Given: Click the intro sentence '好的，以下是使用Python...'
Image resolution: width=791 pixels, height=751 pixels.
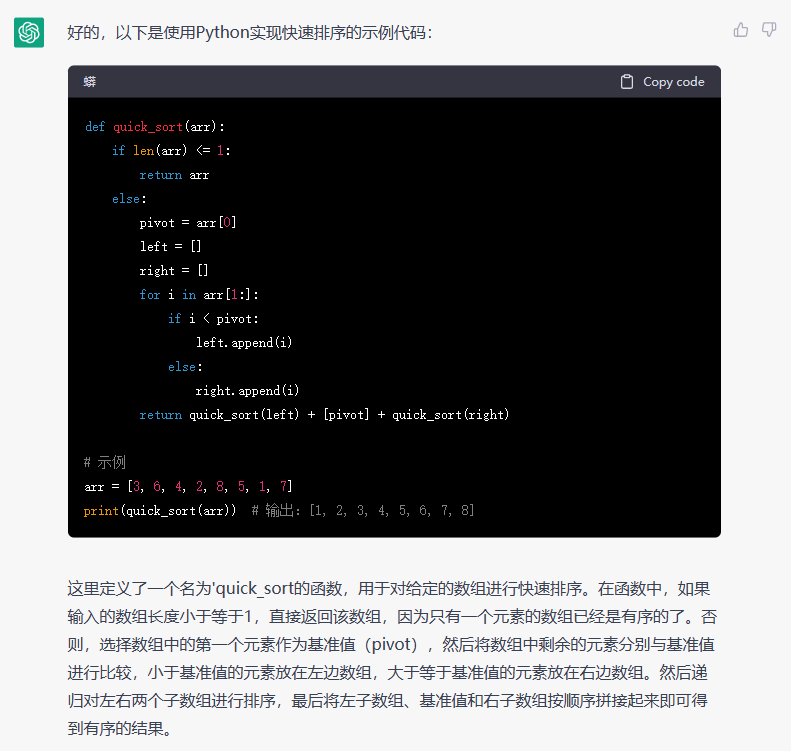Looking at the screenshot, I should (x=250, y=33).
